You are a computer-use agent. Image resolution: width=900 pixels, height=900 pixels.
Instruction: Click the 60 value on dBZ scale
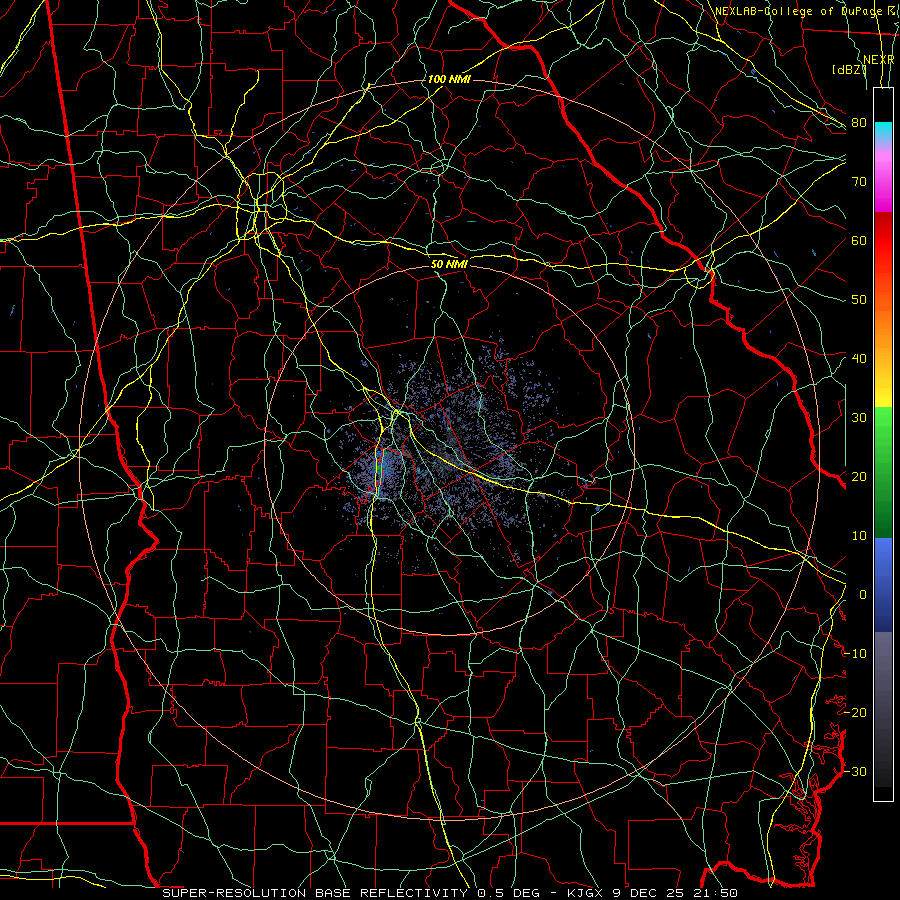(x=859, y=241)
